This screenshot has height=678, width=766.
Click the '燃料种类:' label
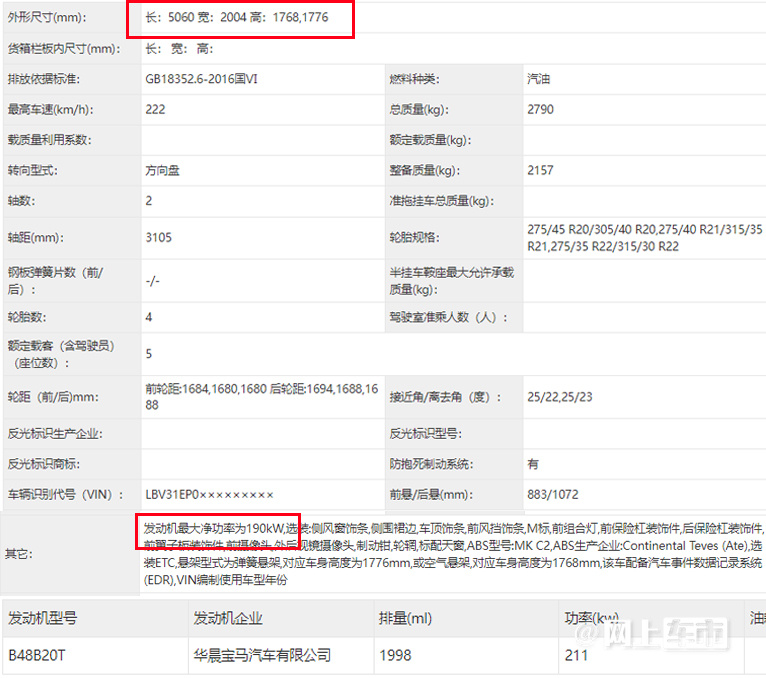coord(414,79)
